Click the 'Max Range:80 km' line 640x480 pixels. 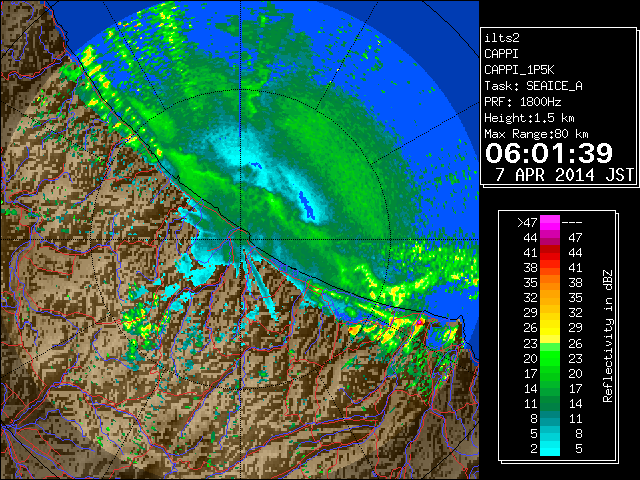coord(536,134)
